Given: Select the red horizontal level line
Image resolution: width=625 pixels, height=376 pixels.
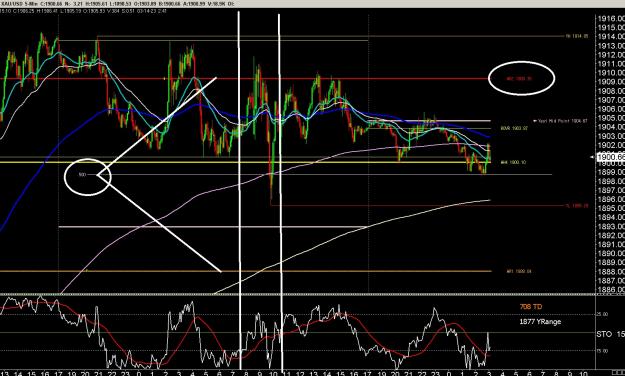Looking at the screenshot, I should (244, 79).
